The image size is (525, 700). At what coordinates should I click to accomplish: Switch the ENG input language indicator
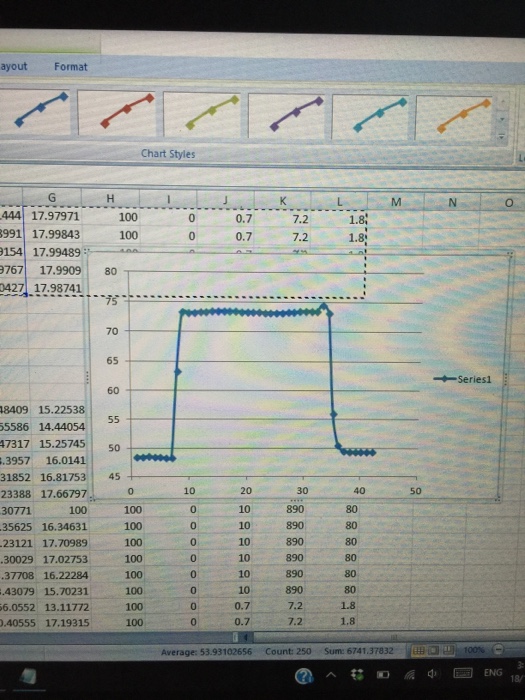click(493, 672)
